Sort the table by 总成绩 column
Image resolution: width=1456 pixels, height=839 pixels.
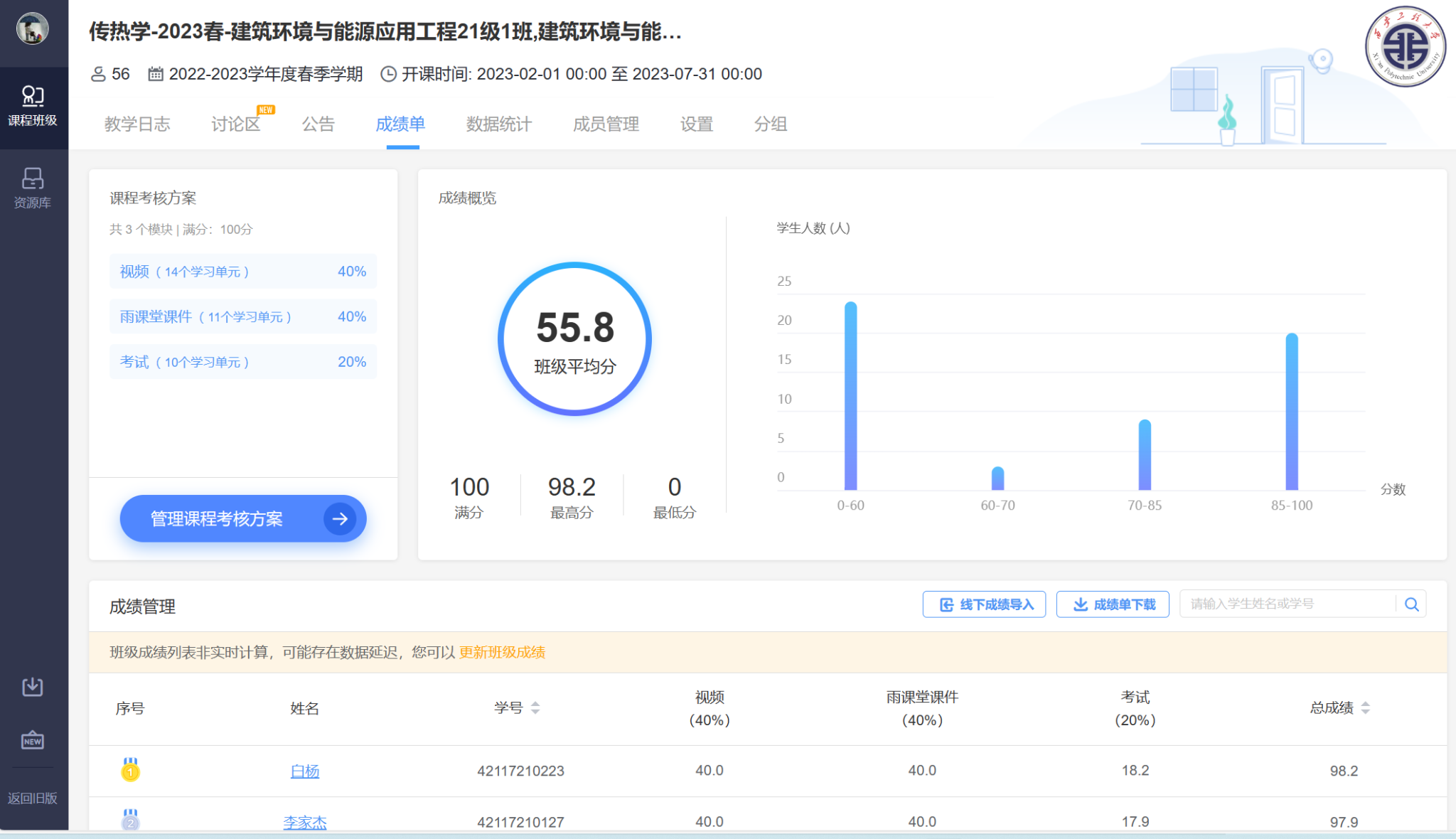[x=1365, y=708]
